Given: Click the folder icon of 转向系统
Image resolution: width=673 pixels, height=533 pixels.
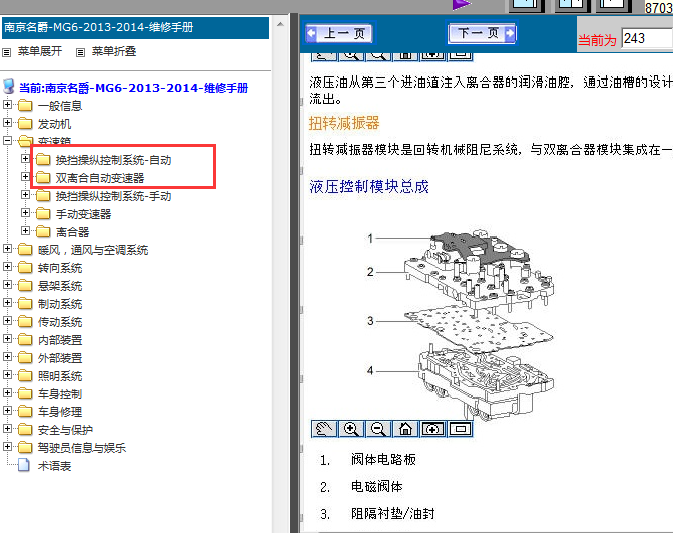Looking at the screenshot, I should (25, 268).
